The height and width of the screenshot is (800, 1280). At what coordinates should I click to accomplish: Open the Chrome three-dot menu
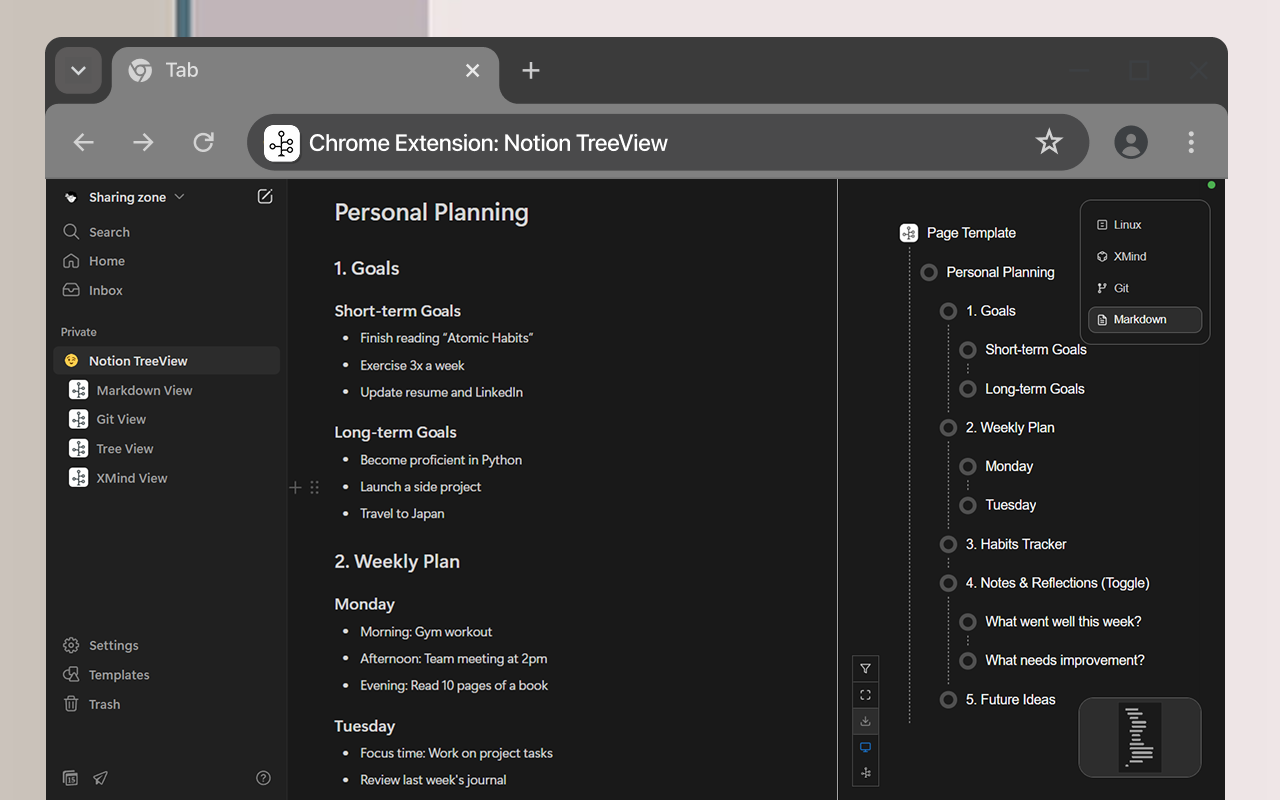click(x=1191, y=142)
